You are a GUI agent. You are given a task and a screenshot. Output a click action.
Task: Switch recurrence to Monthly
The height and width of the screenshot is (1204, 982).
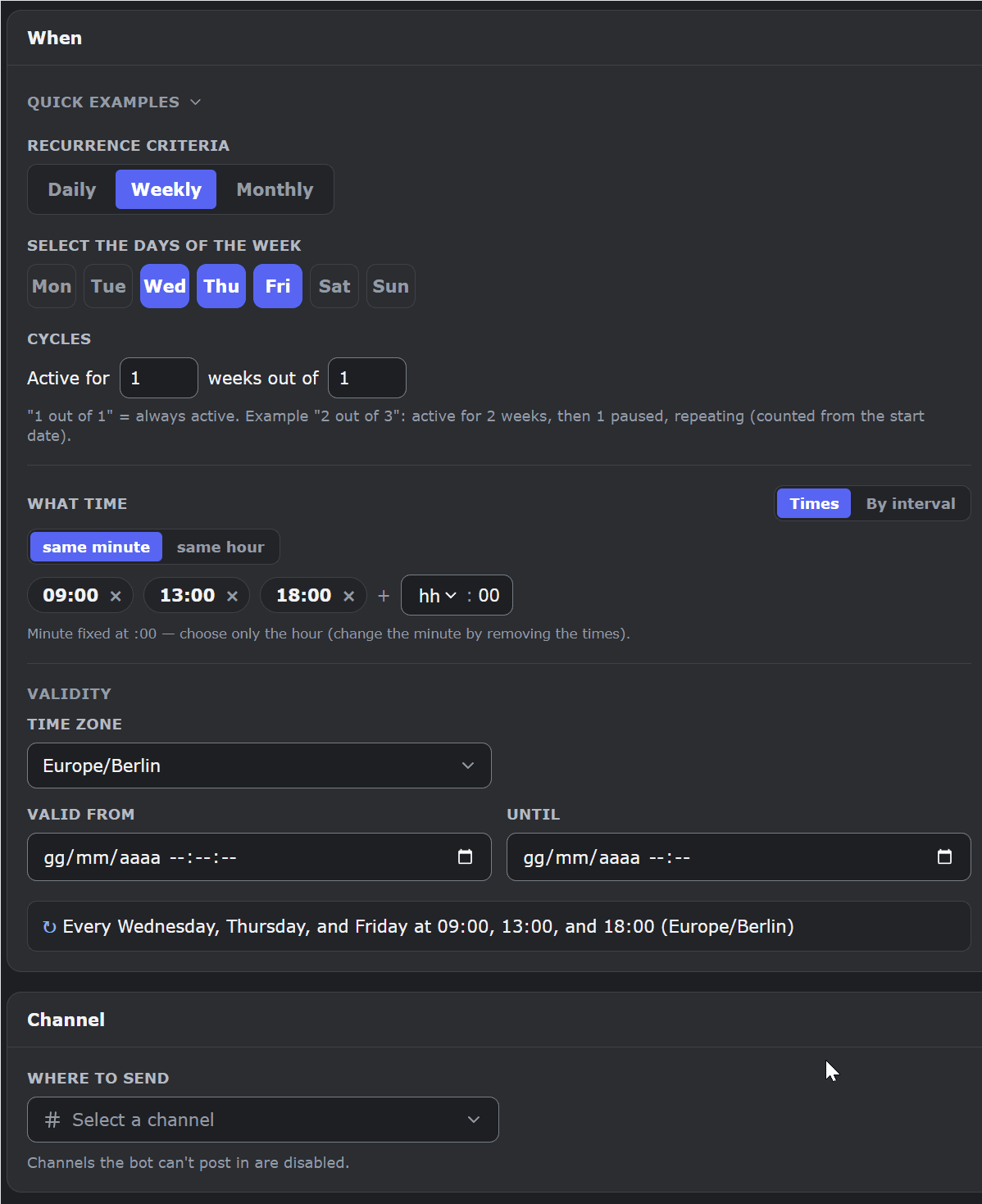pos(275,189)
